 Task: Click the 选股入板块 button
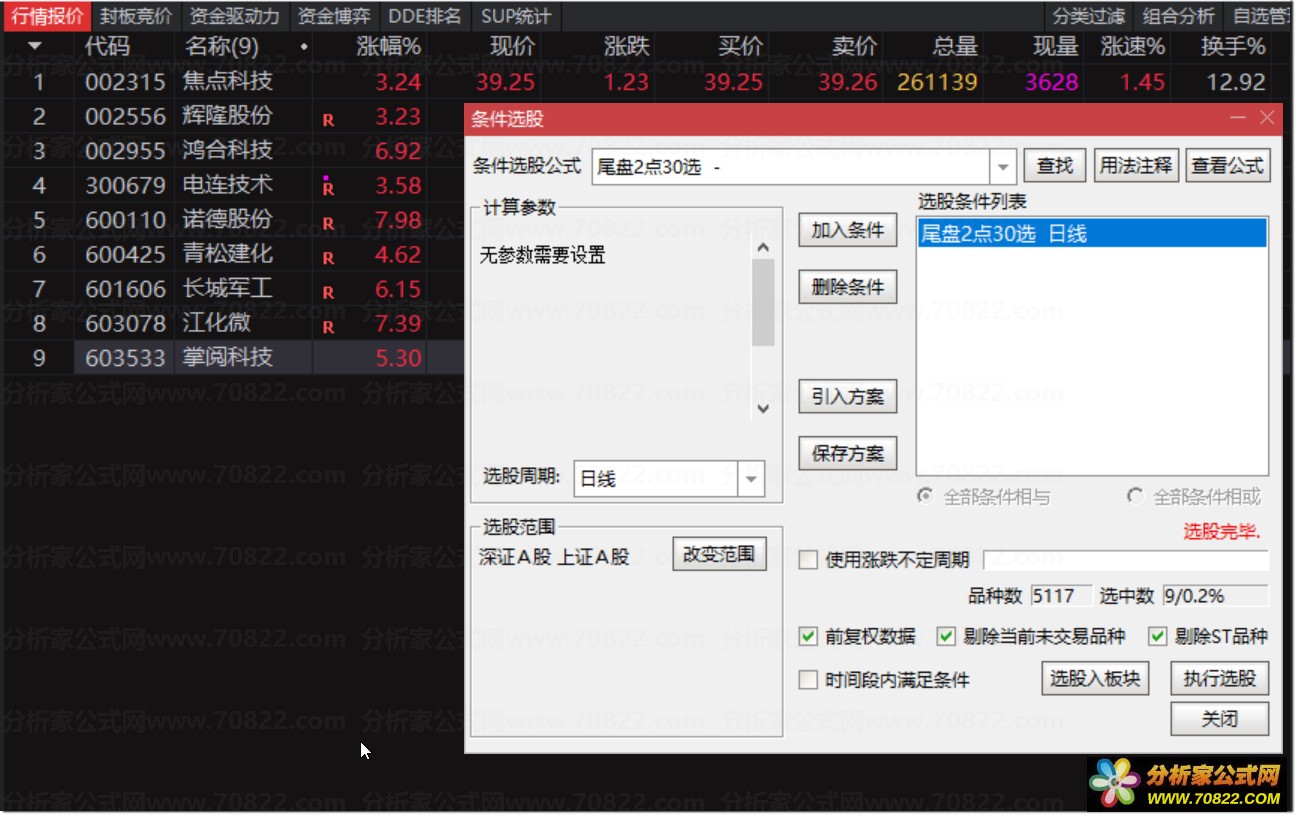1095,679
